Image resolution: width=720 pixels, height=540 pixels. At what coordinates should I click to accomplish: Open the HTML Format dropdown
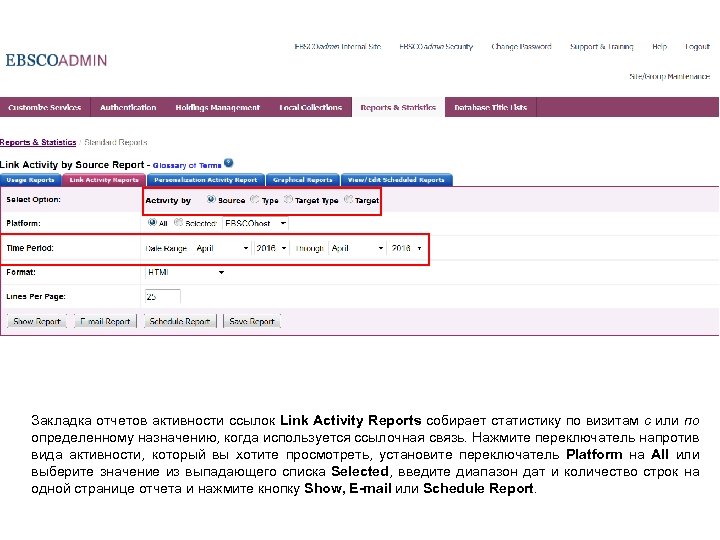click(186, 272)
